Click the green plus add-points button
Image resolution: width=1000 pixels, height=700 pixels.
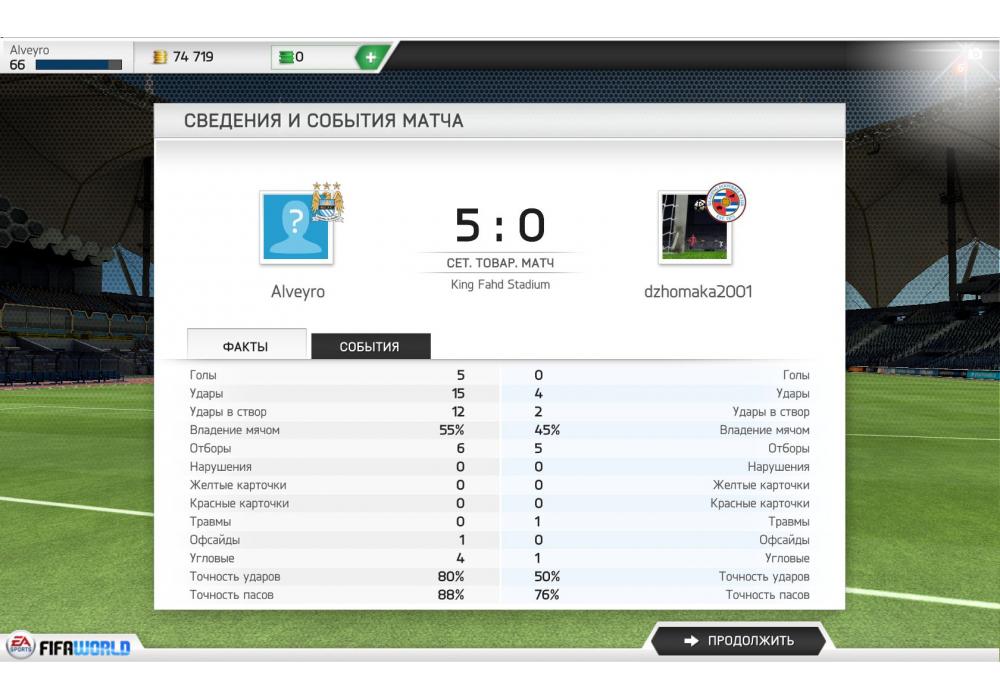(370, 57)
